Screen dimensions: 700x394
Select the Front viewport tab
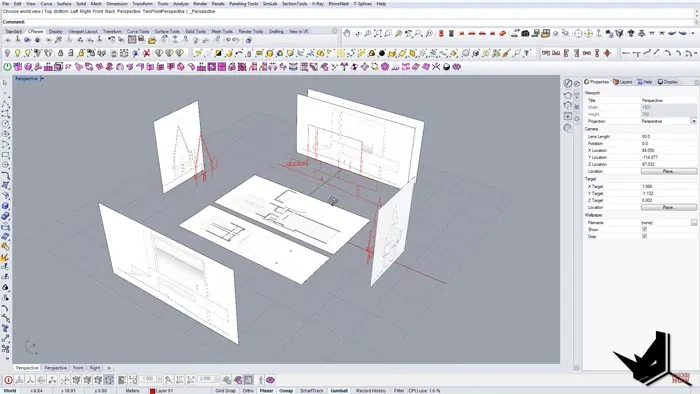pyautogui.click(x=78, y=368)
